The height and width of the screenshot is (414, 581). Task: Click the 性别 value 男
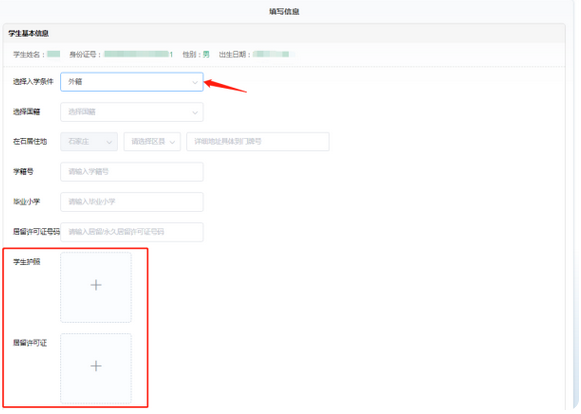tap(206, 54)
